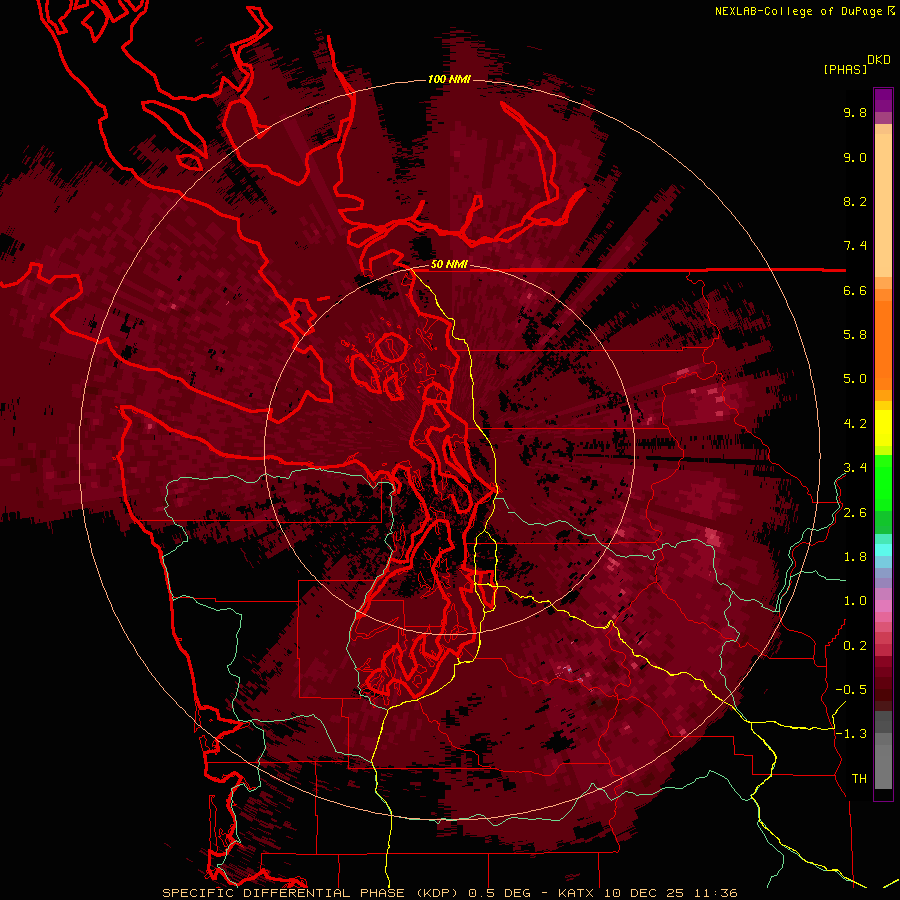Click the -0.5 value on color scale
Image resolution: width=900 pixels, height=900 pixels.
pyautogui.click(x=851, y=690)
